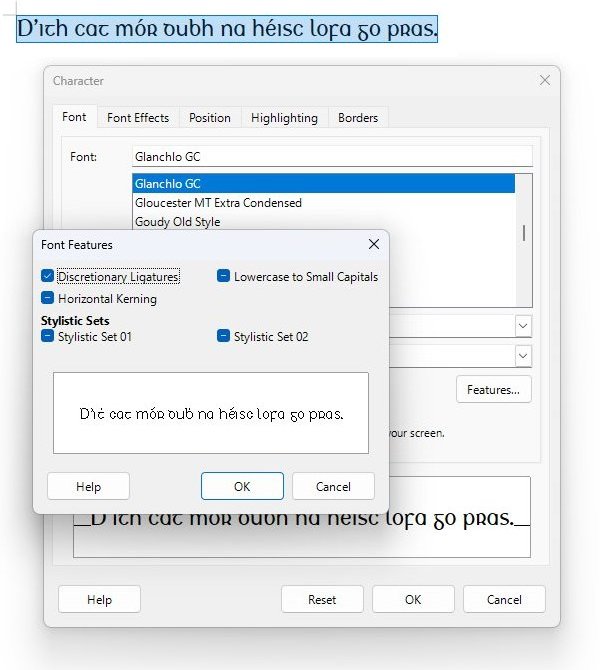Switch to the Highlighting tab
600x670 pixels.
(284, 118)
